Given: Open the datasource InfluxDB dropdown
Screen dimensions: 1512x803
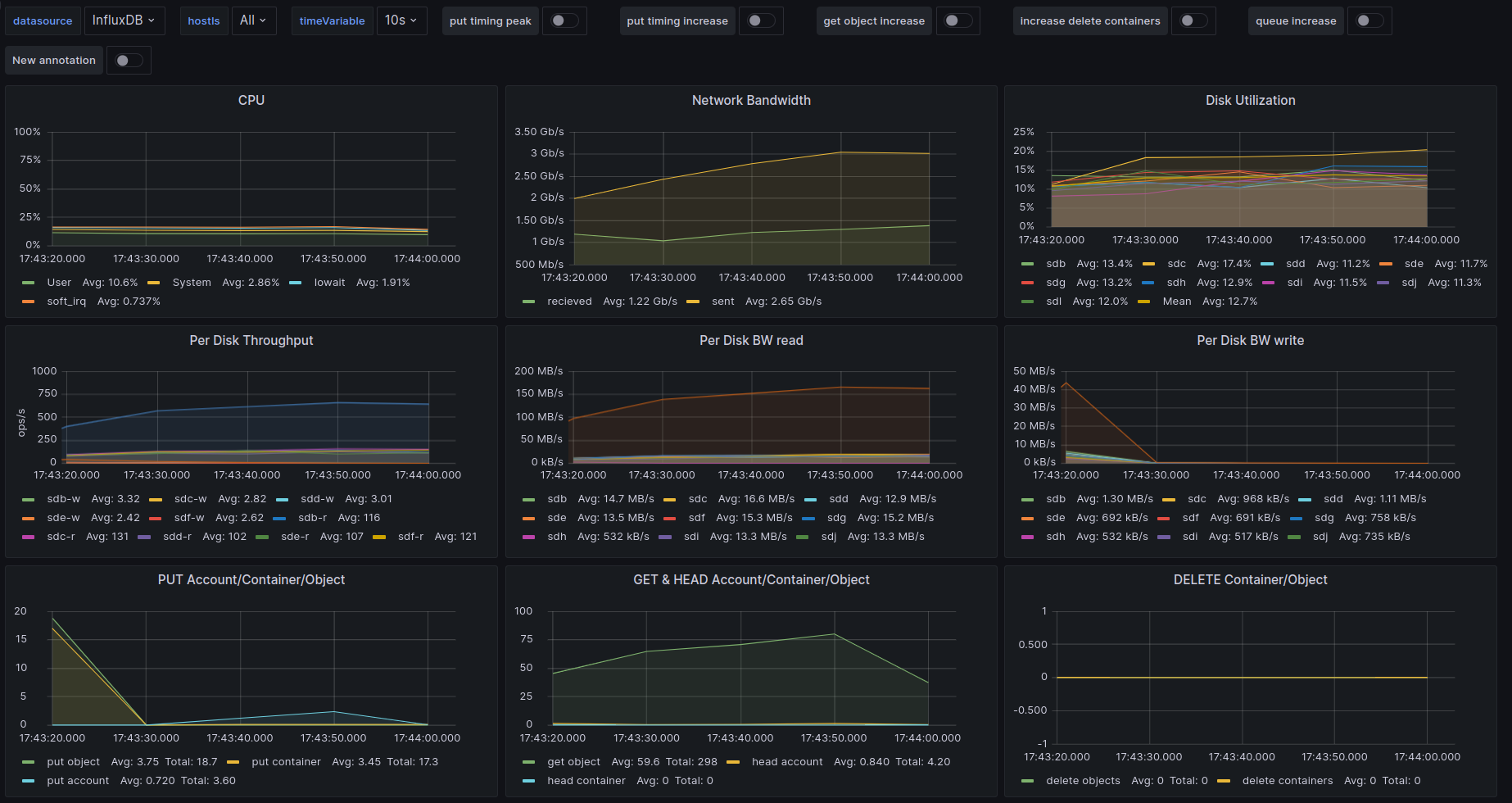Looking at the screenshot, I should pos(124,20).
